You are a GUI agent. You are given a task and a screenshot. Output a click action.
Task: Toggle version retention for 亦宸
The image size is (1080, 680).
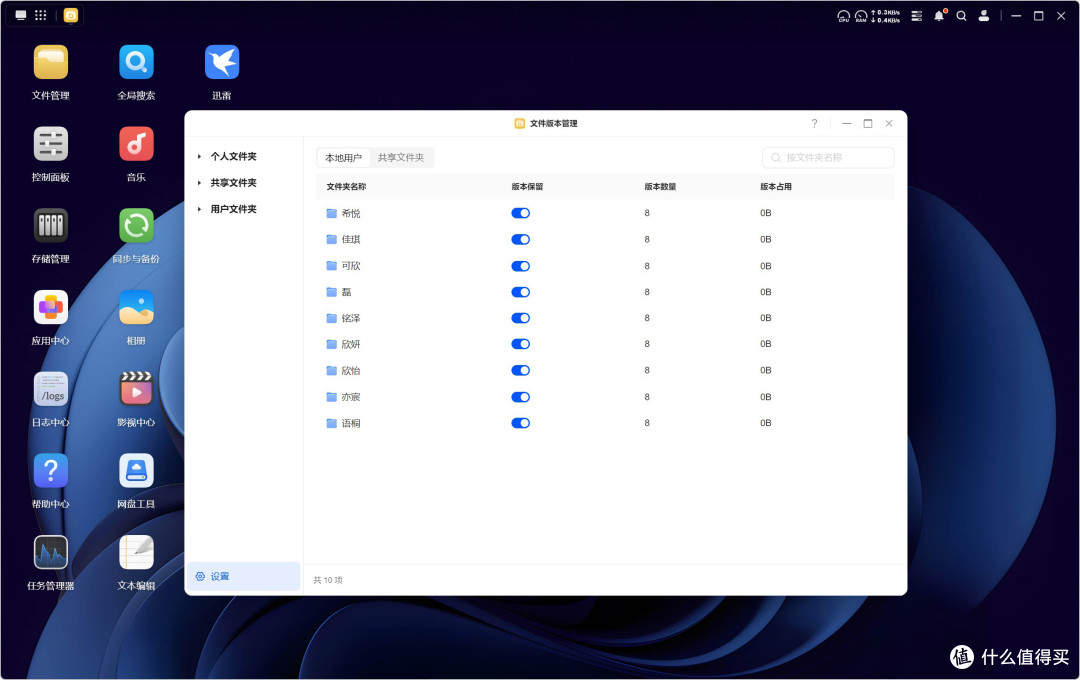[521, 397]
